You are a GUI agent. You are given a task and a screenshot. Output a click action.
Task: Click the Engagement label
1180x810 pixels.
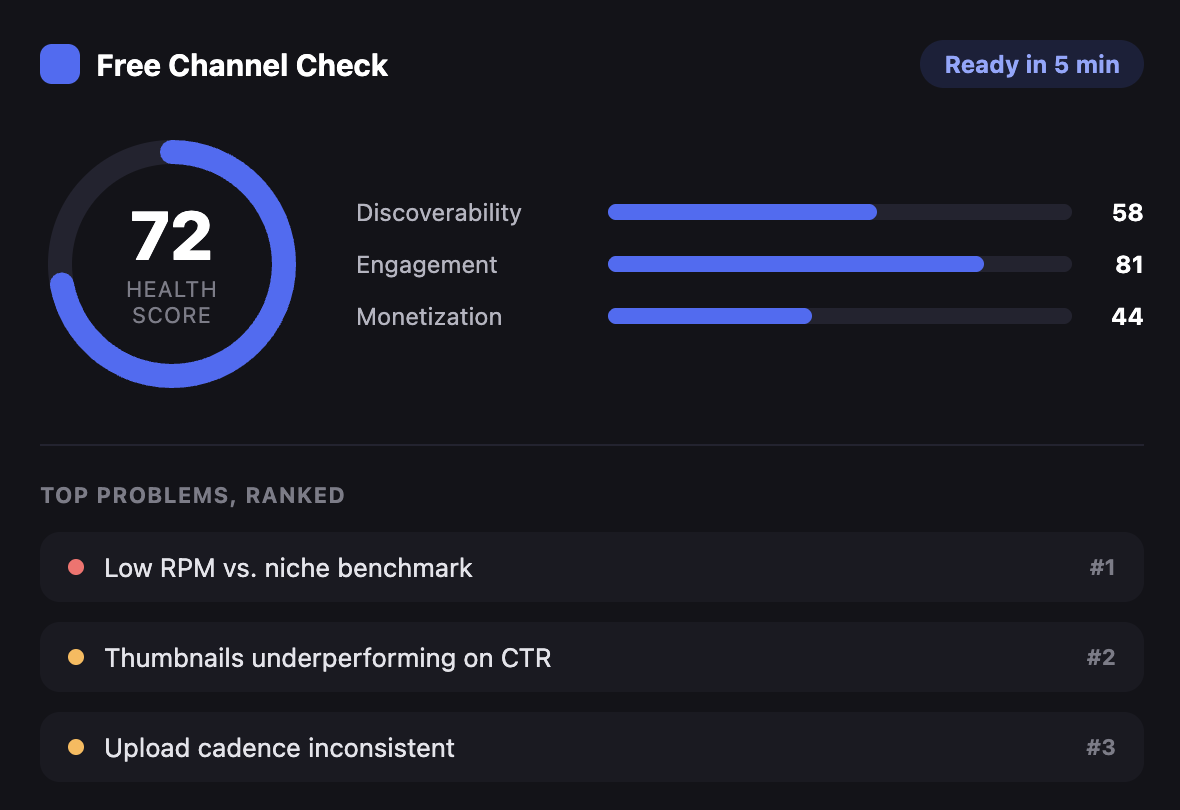click(x=427, y=265)
